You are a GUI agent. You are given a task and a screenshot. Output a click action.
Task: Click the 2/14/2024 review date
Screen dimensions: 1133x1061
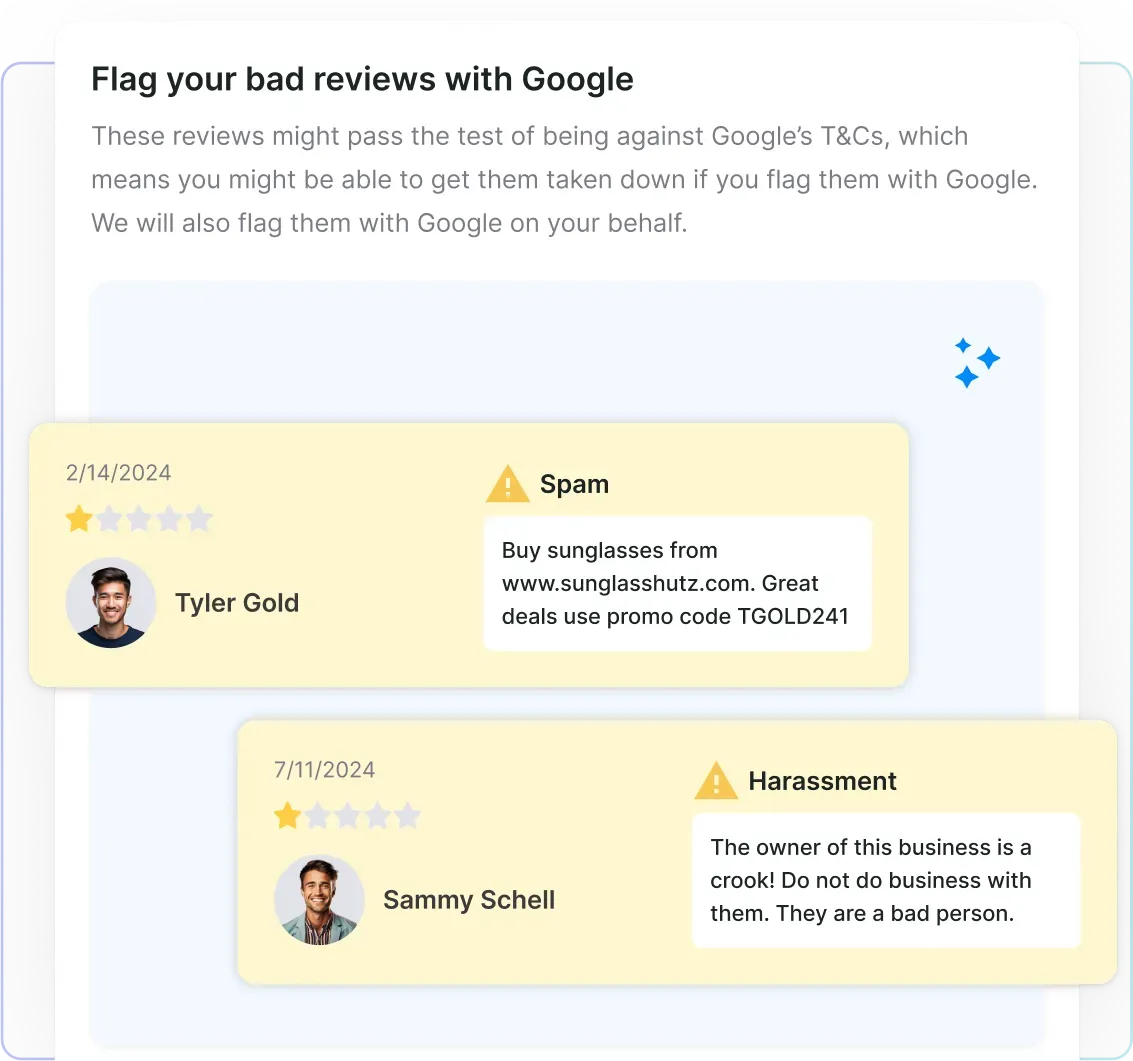pos(119,473)
